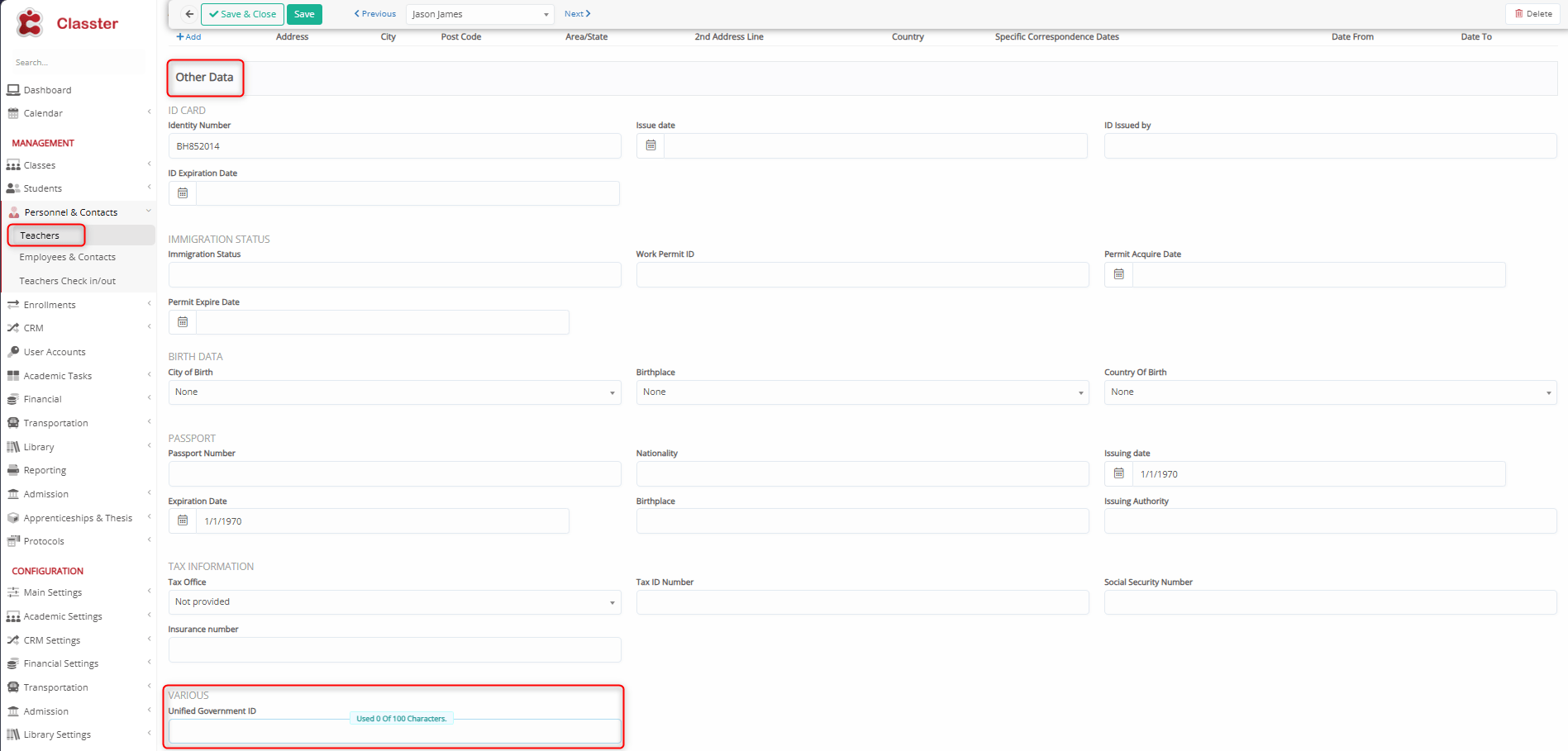Open the ID Expiration Date calendar picker
The width and height of the screenshot is (1568, 751).
pyautogui.click(x=183, y=193)
